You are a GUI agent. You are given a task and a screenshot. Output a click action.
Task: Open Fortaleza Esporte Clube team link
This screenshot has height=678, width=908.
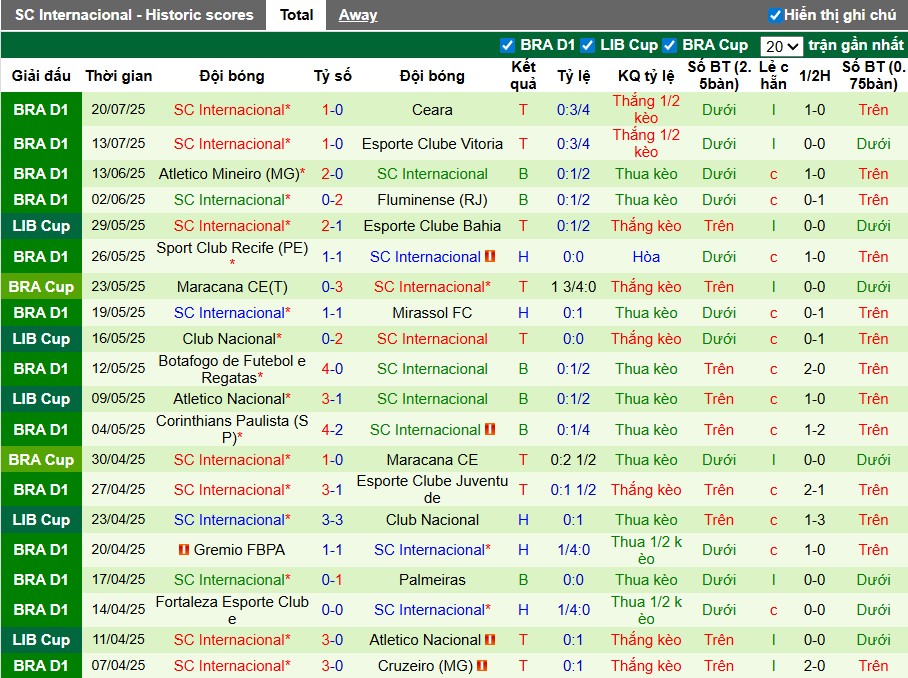tap(232, 610)
